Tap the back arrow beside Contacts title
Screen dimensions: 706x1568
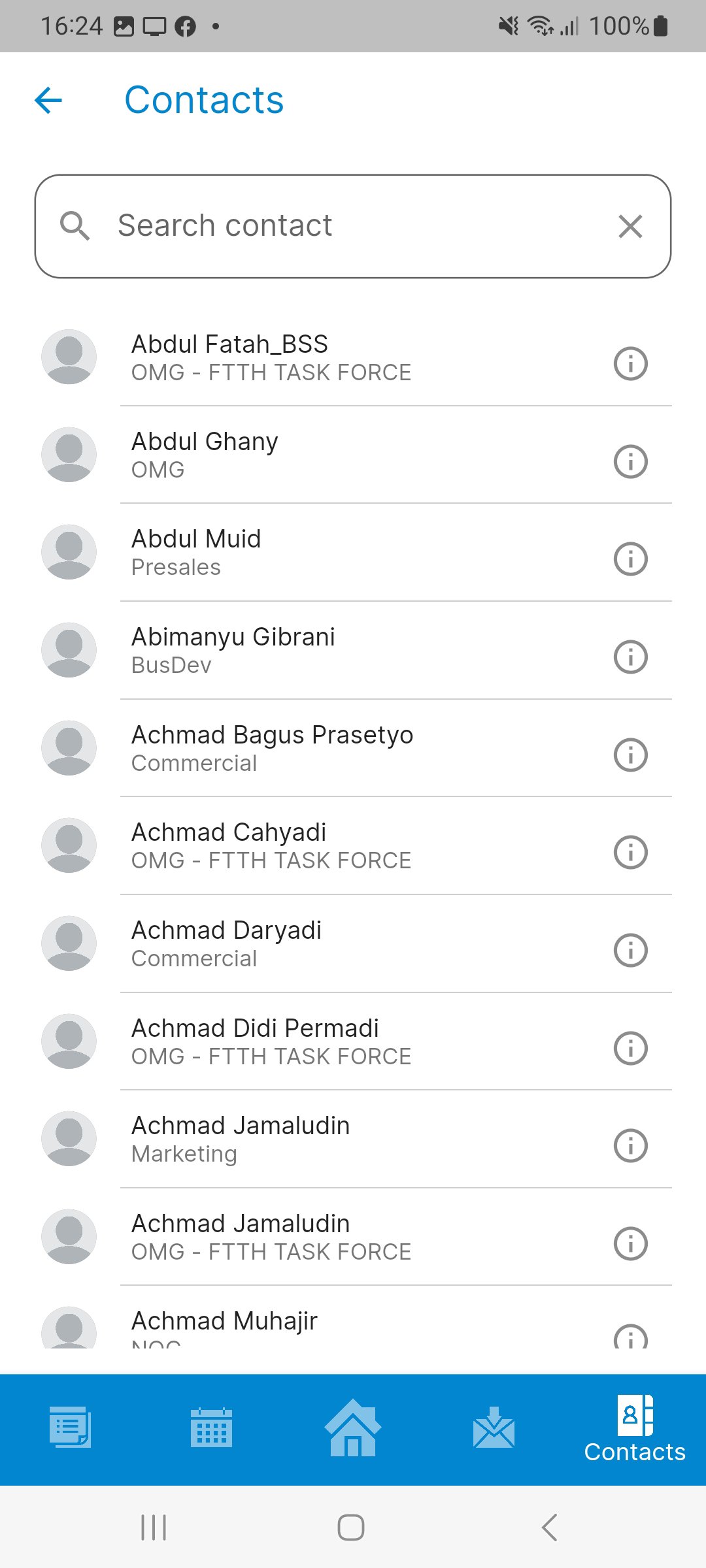[48, 101]
